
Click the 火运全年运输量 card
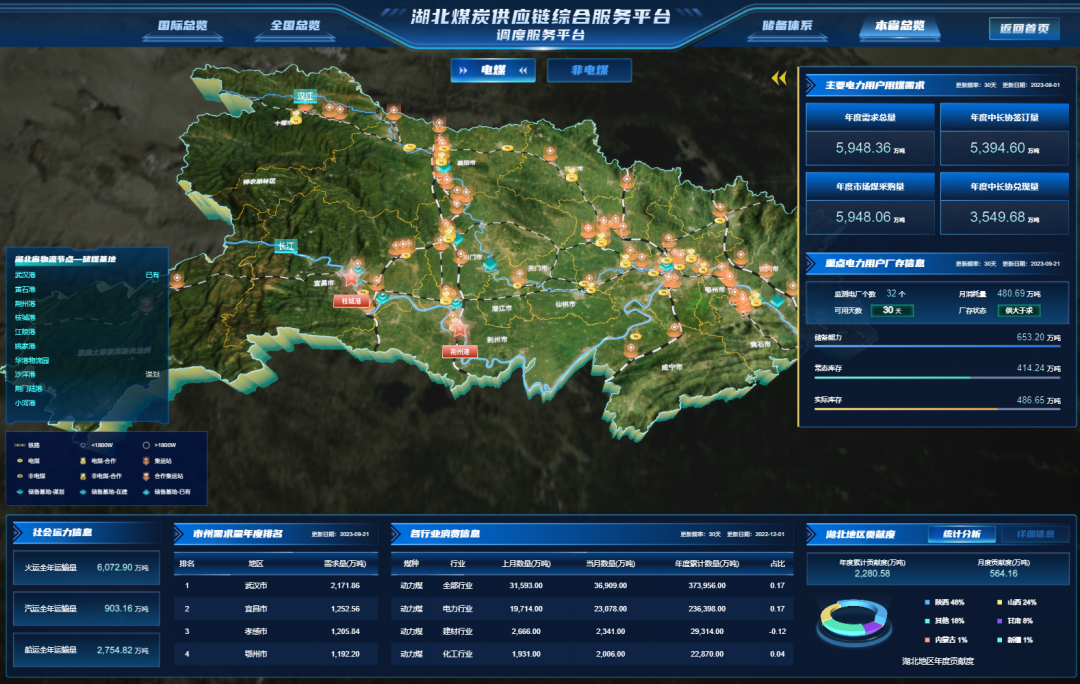(x=86, y=568)
